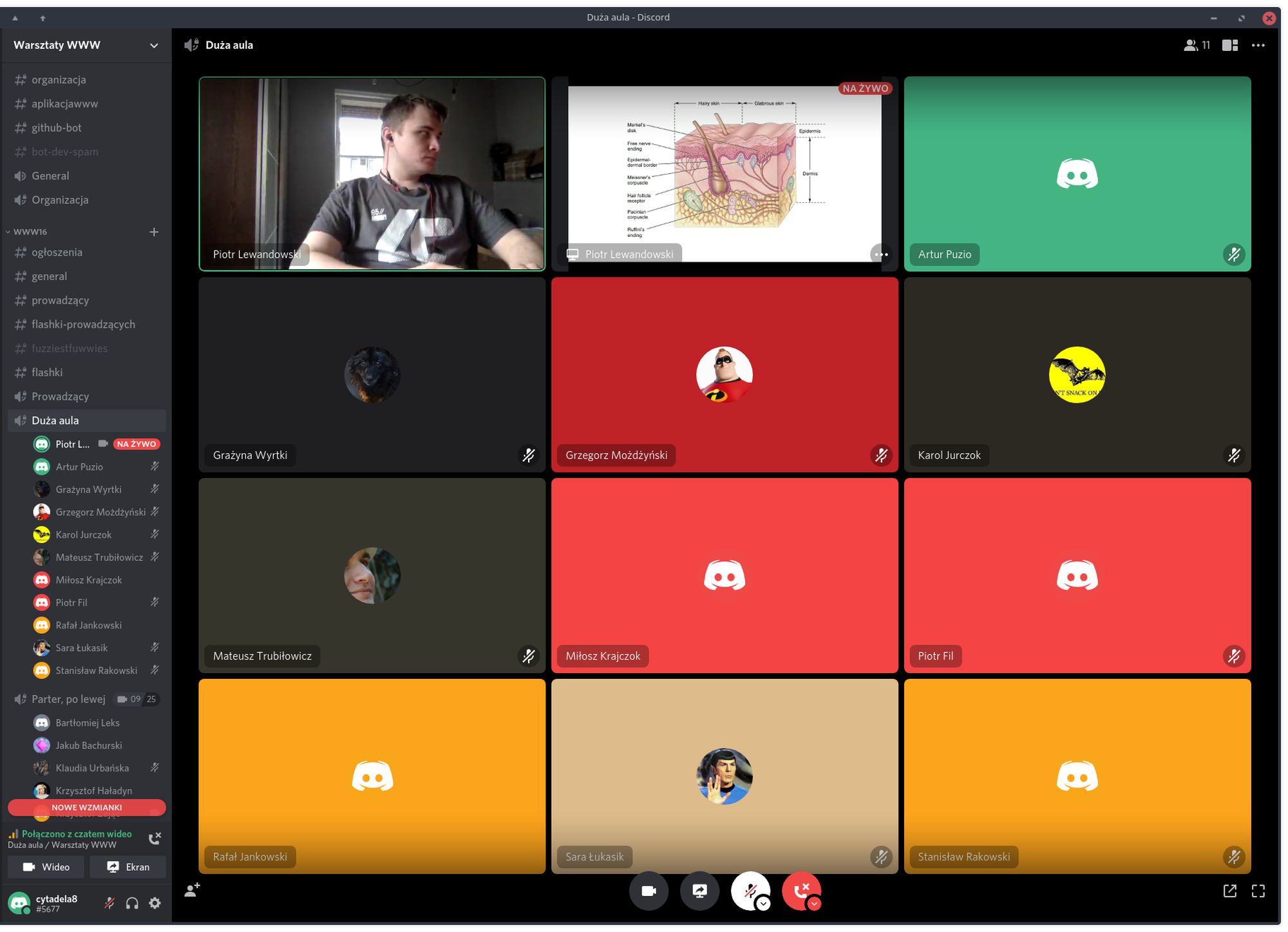This screenshot has height=932, width=1288.
Task: Focus Piotr Lewandowski's webcam tile
Action: click(x=372, y=174)
